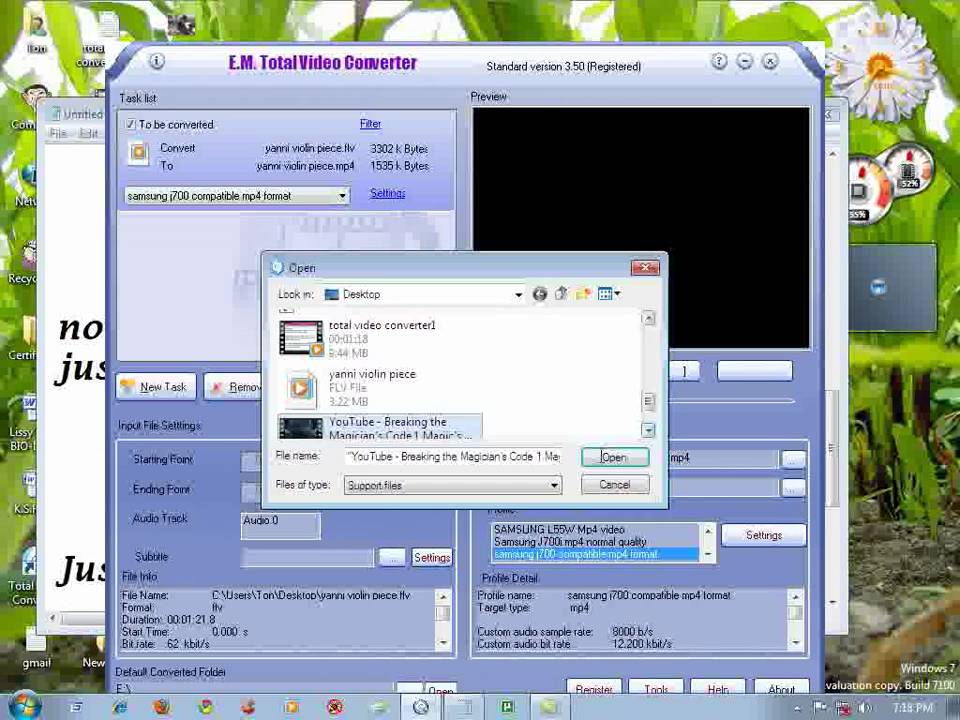Show hidden tray icons arrow
Image resolution: width=960 pixels, height=720 pixels.
(797, 709)
